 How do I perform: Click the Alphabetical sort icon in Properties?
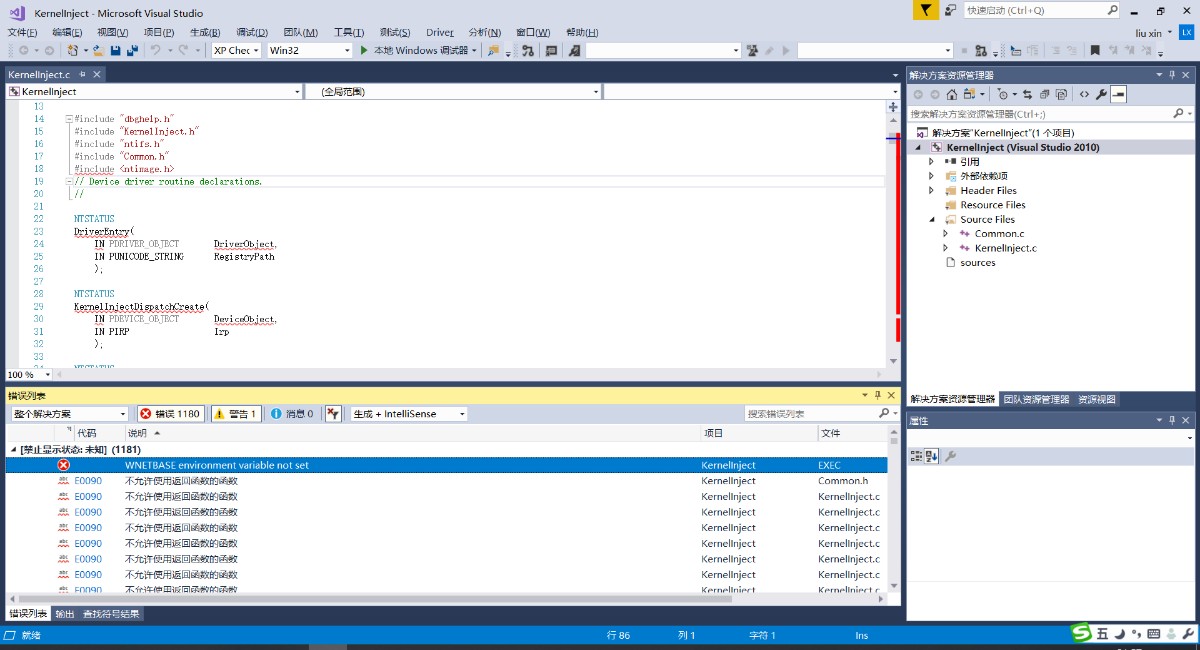point(932,456)
